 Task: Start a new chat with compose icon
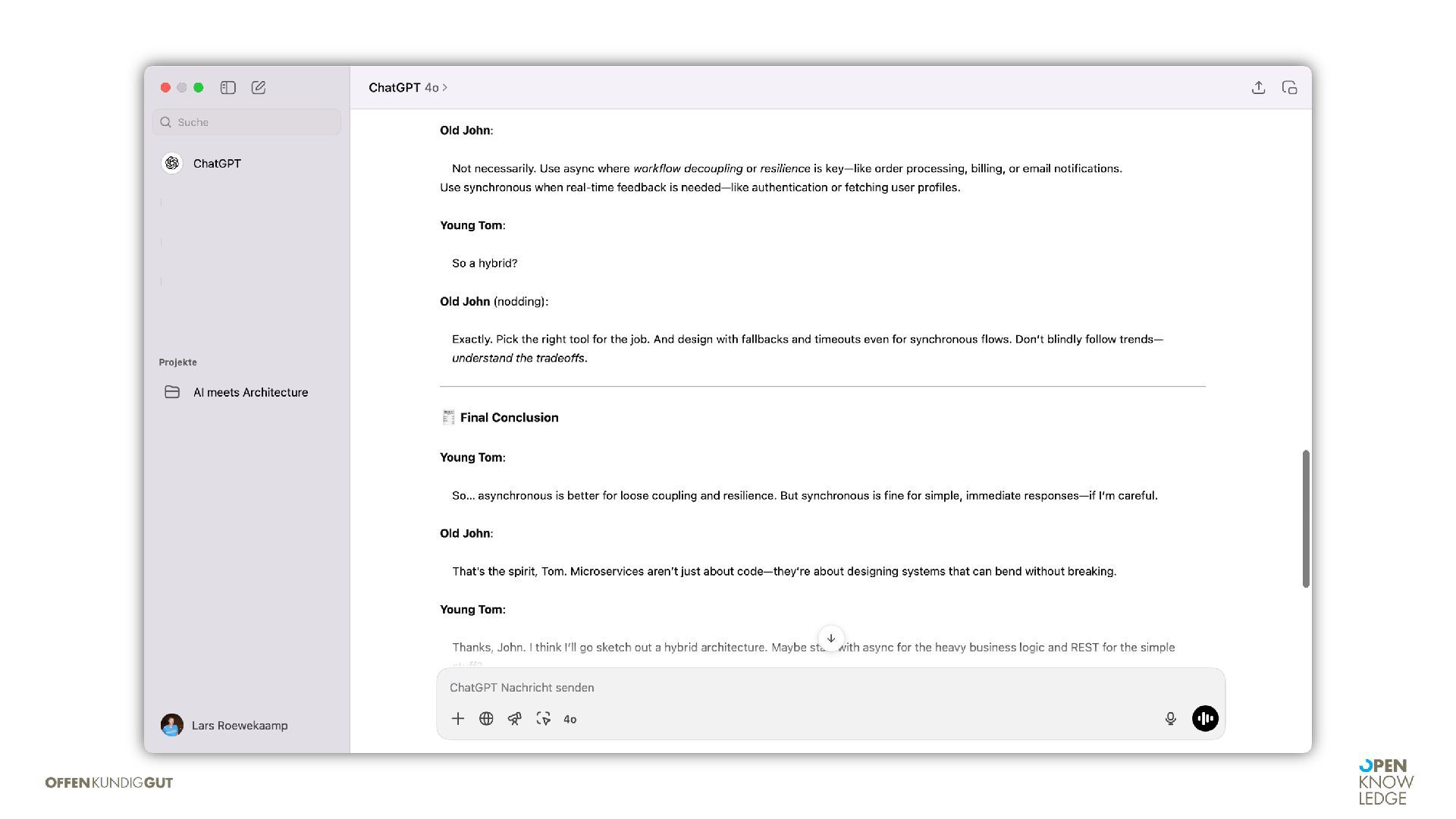pyautogui.click(x=259, y=88)
